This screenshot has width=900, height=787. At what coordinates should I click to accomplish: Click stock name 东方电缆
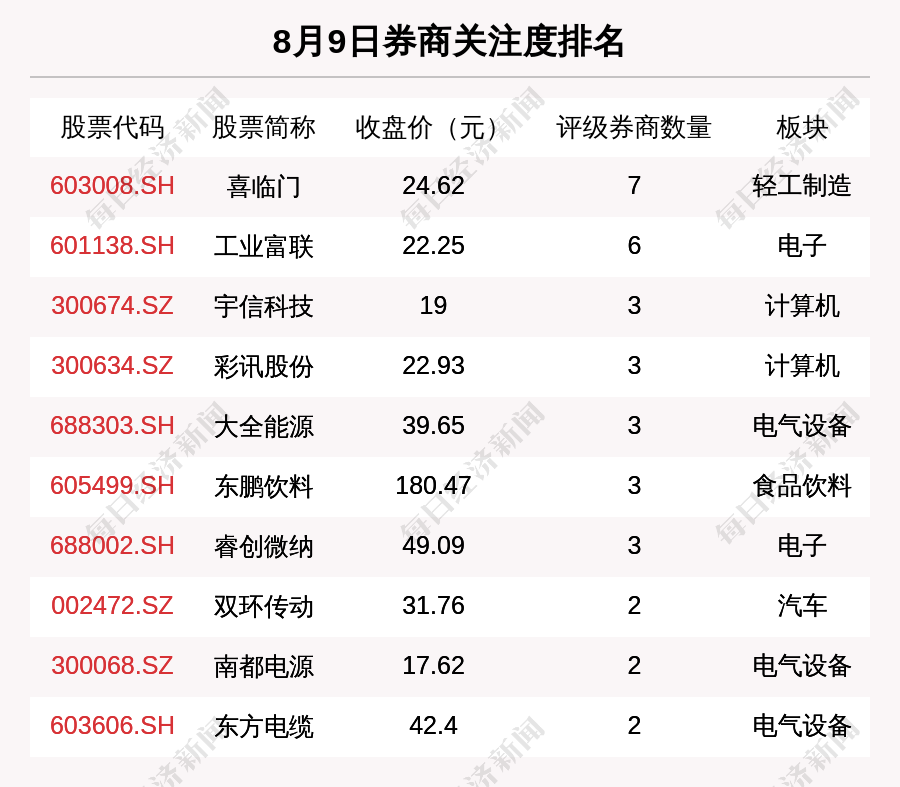click(x=263, y=726)
